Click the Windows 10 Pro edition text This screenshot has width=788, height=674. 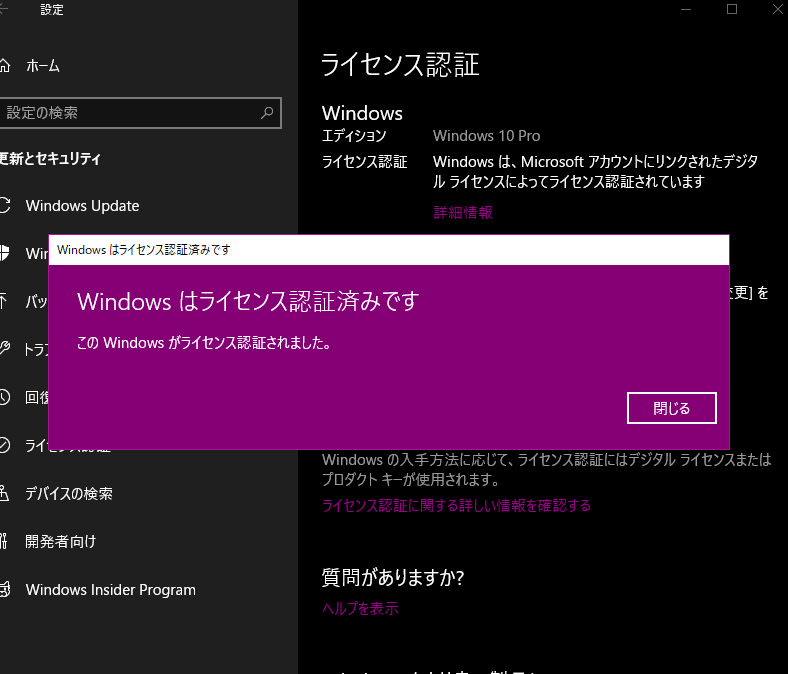click(x=486, y=136)
